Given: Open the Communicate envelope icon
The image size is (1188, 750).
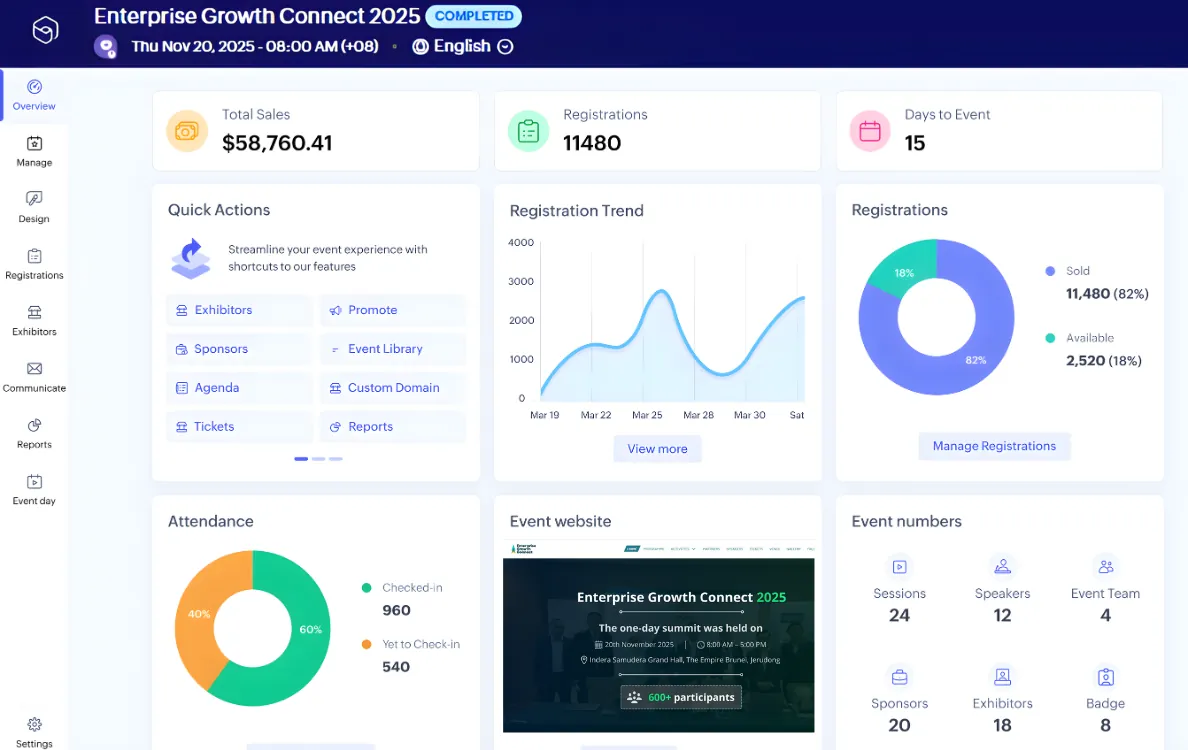Looking at the screenshot, I should pos(34,370).
